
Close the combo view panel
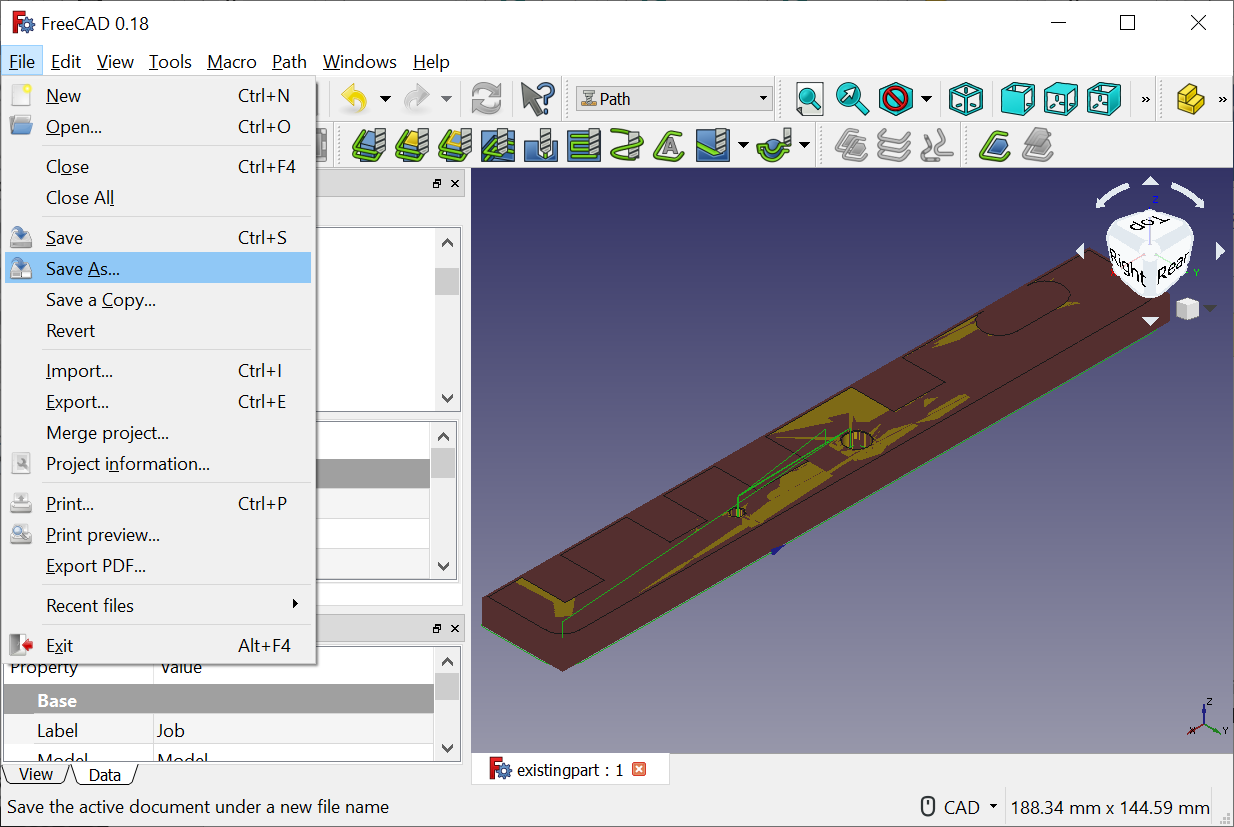pyautogui.click(x=455, y=184)
